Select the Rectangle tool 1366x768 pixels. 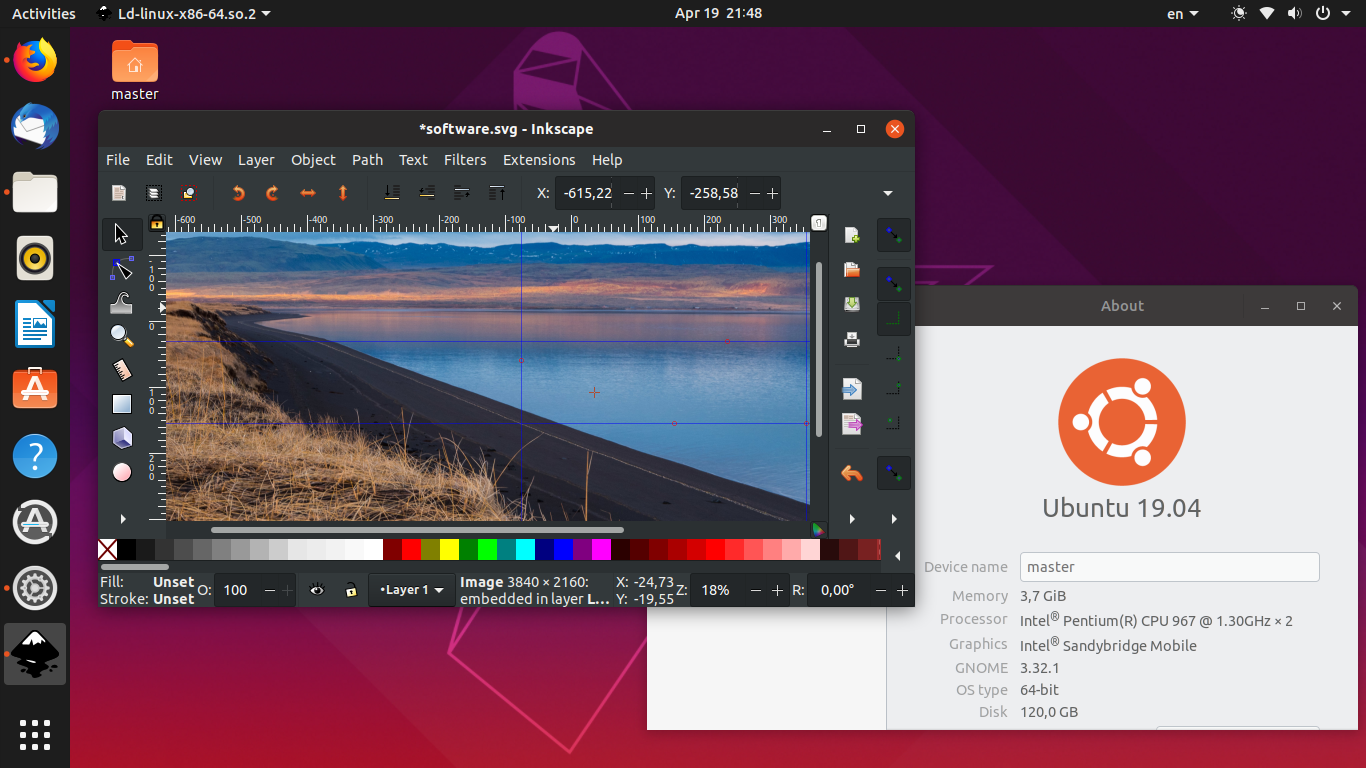(x=122, y=404)
